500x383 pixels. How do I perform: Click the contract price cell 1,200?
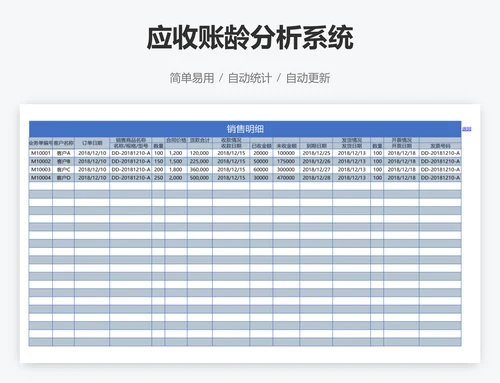coord(176,153)
